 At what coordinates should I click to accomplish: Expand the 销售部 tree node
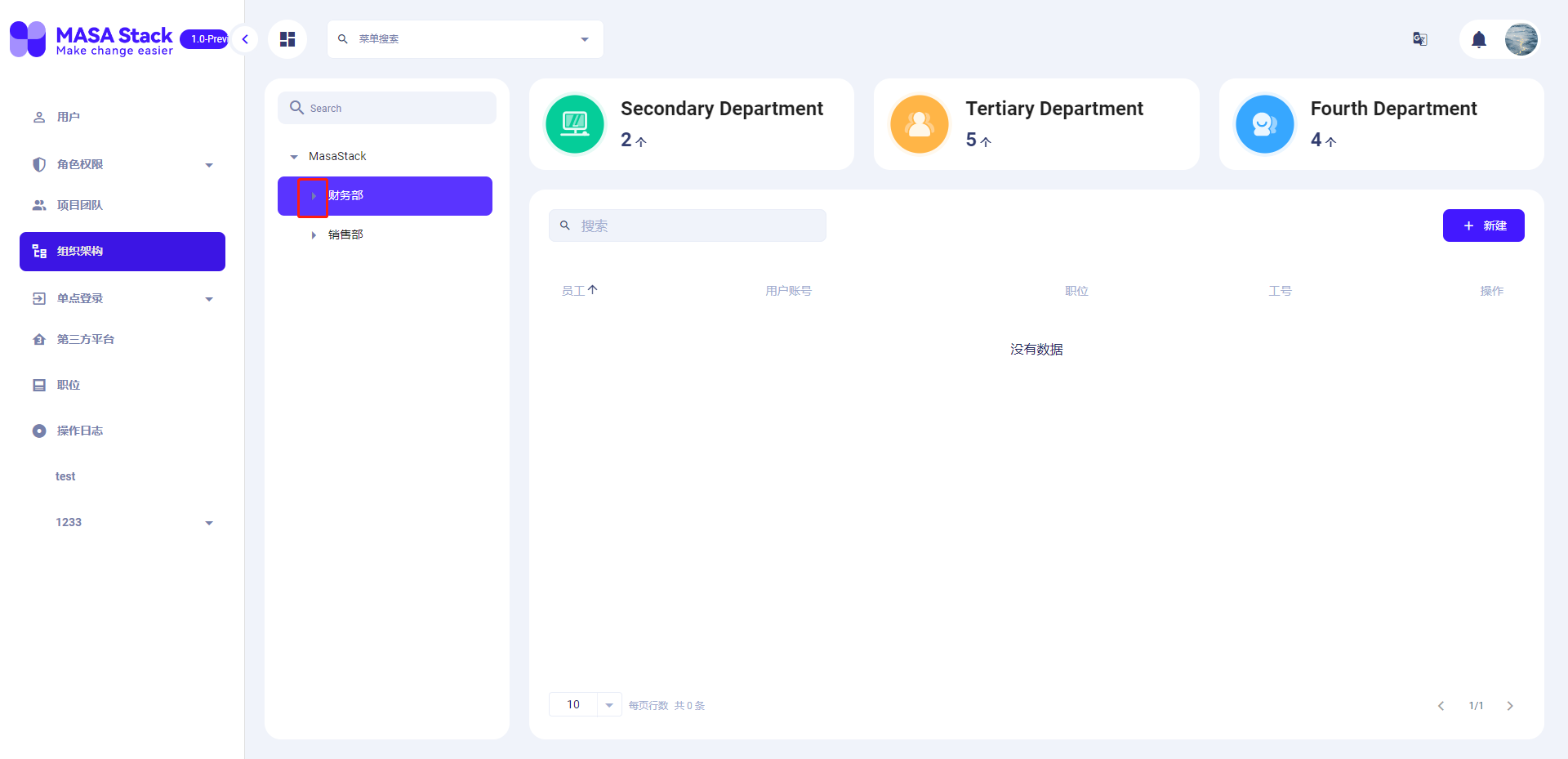pos(314,235)
